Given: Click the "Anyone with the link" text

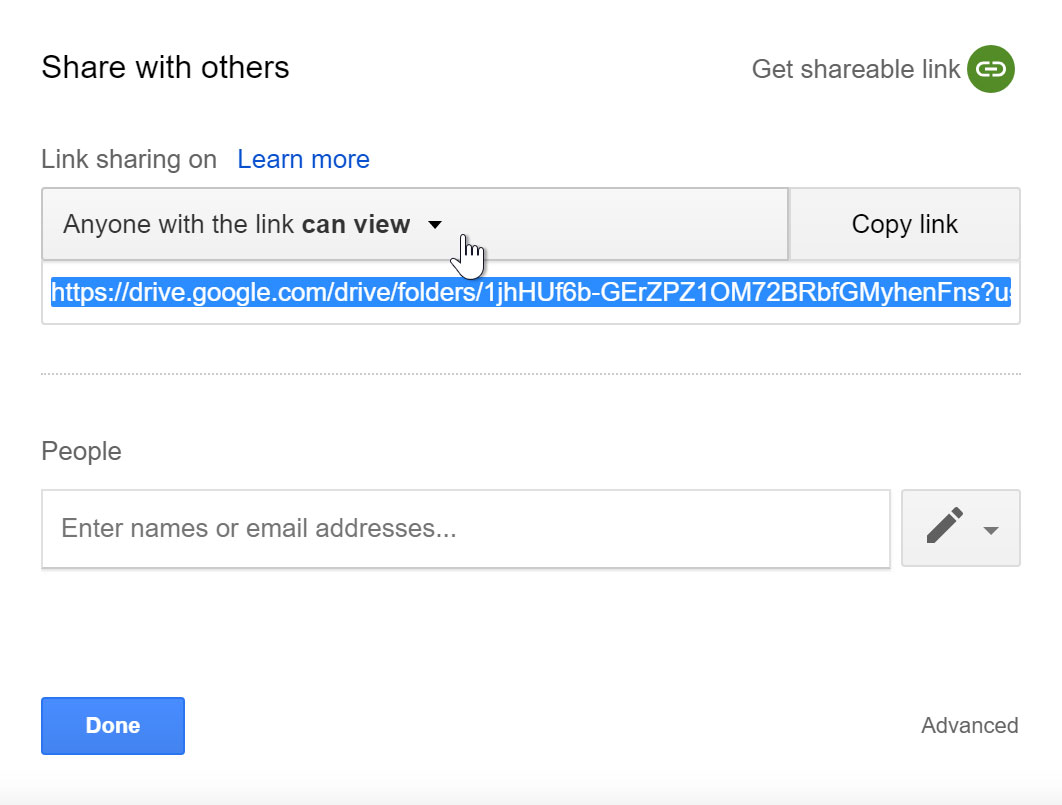Looking at the screenshot, I should click(180, 224).
